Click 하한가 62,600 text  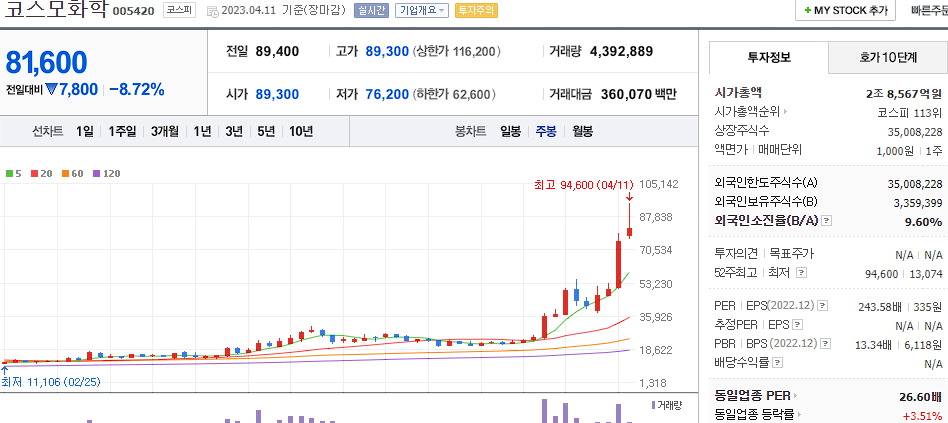click(x=454, y=94)
